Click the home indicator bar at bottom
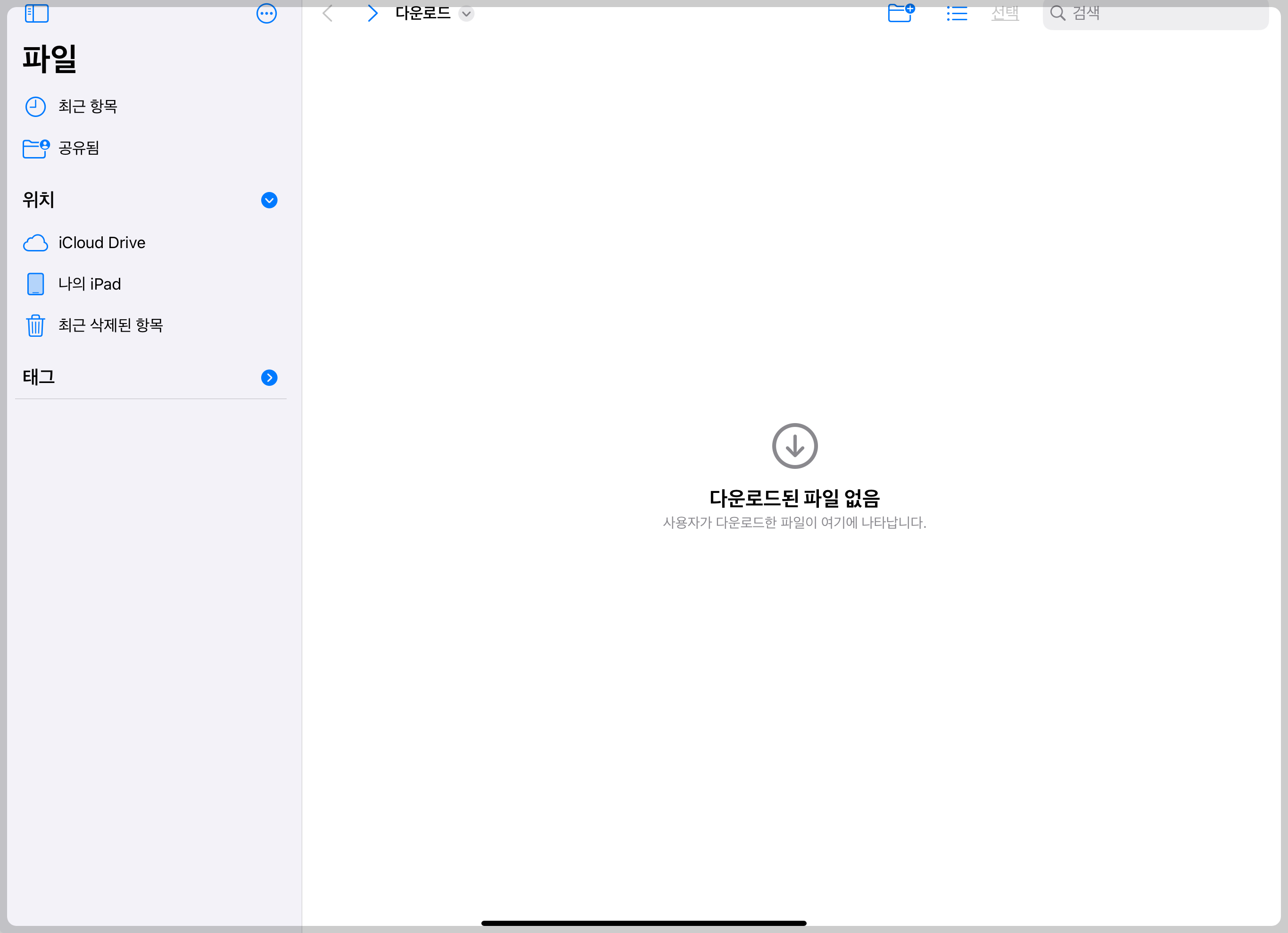1288x933 pixels. pyautogui.click(x=644, y=924)
